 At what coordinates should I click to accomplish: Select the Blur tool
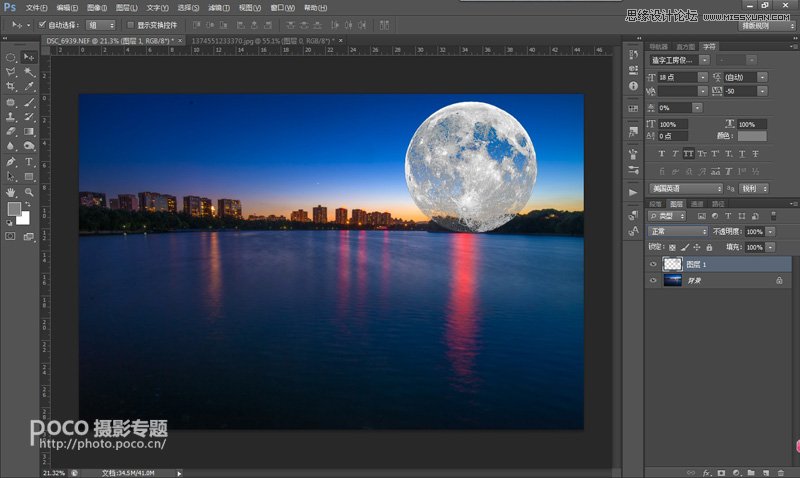click(x=11, y=146)
